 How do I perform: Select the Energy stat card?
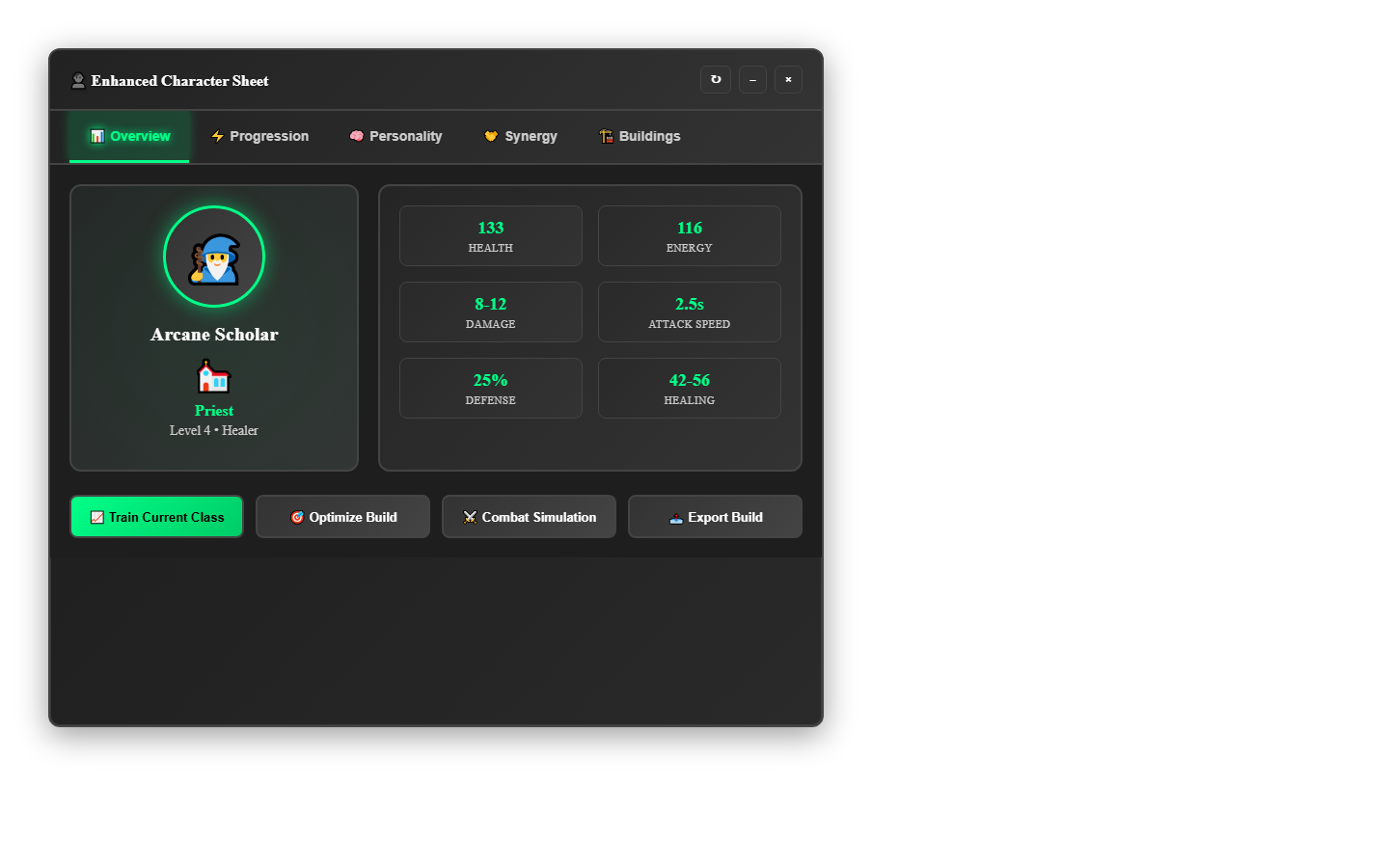click(x=690, y=235)
